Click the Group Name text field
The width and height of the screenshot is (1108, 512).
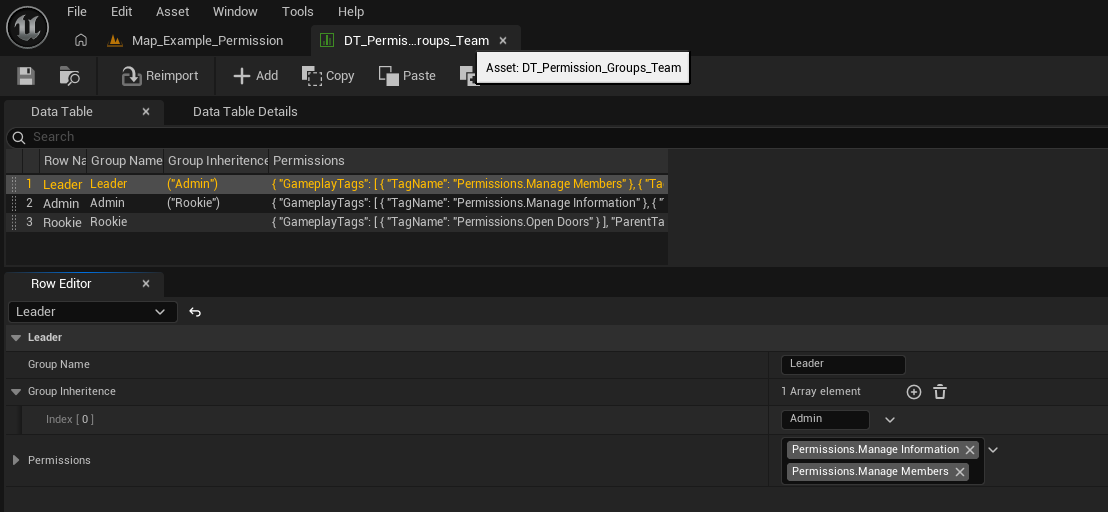842,365
